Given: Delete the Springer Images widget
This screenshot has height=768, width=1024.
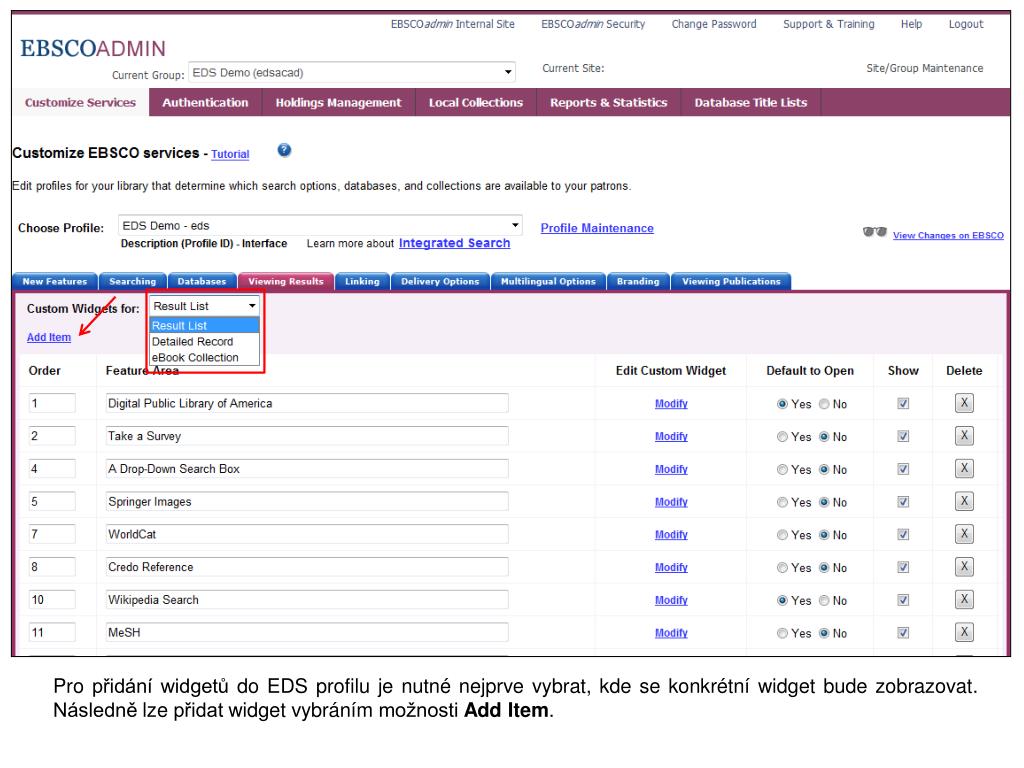Looking at the screenshot, I should [964, 501].
